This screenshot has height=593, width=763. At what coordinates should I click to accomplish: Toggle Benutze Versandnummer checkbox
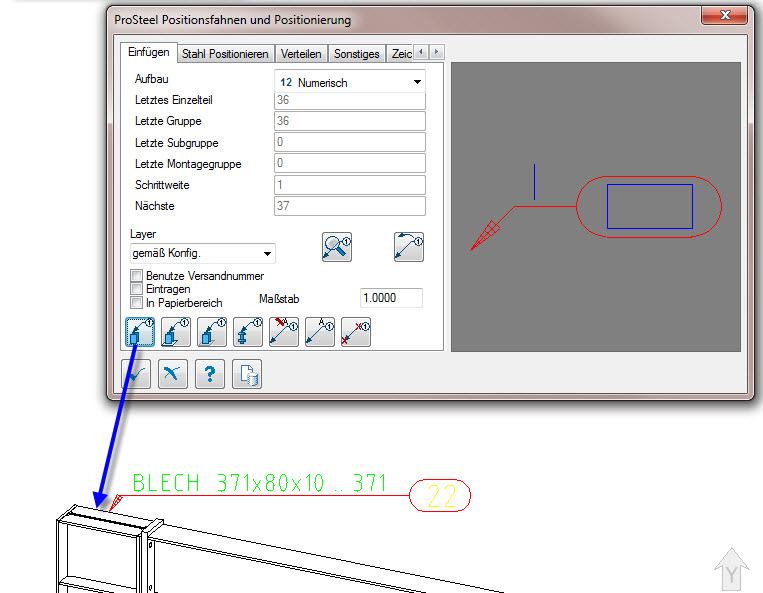tap(136, 276)
